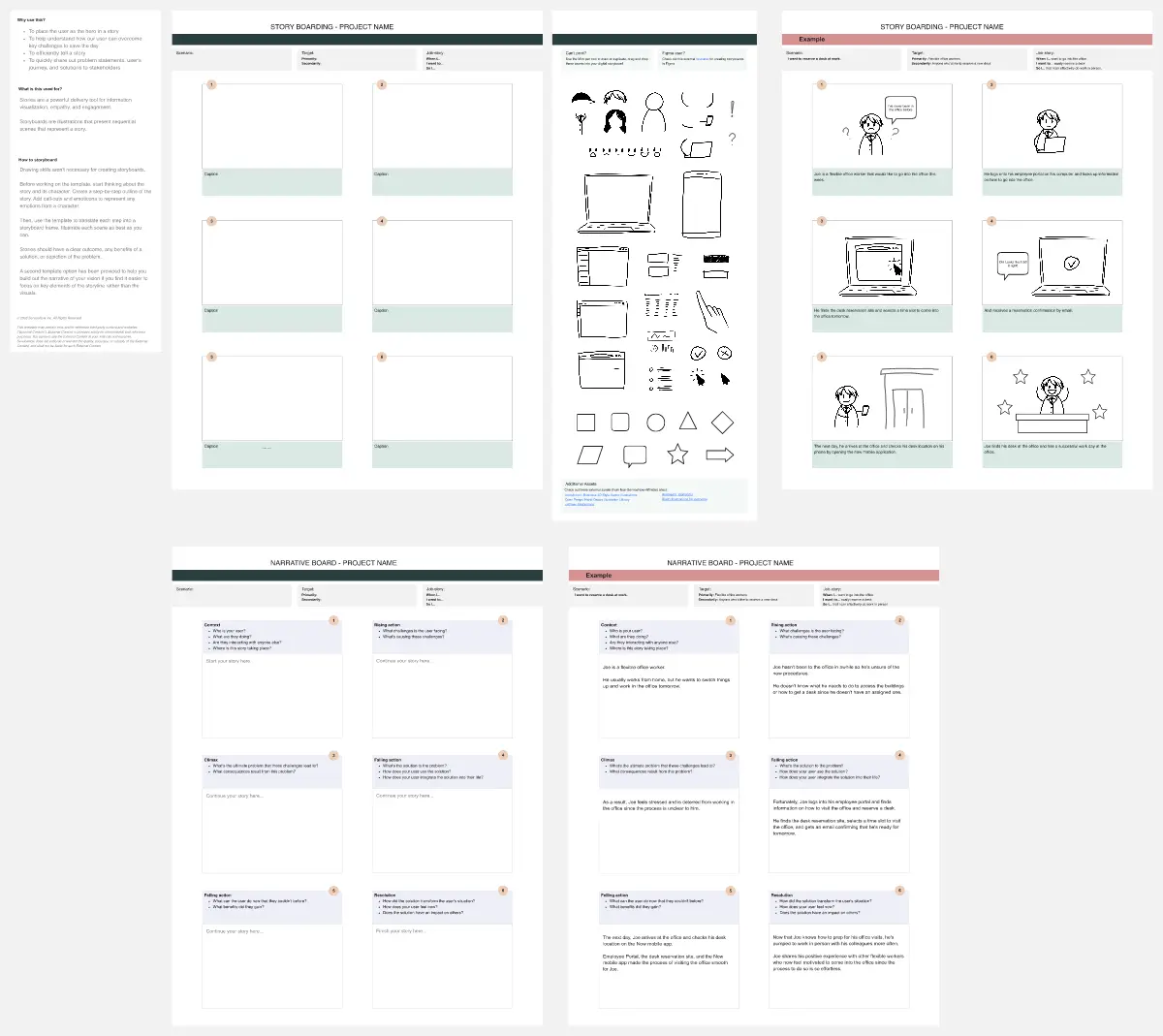Pick the right arrow shape asset

pos(720,455)
